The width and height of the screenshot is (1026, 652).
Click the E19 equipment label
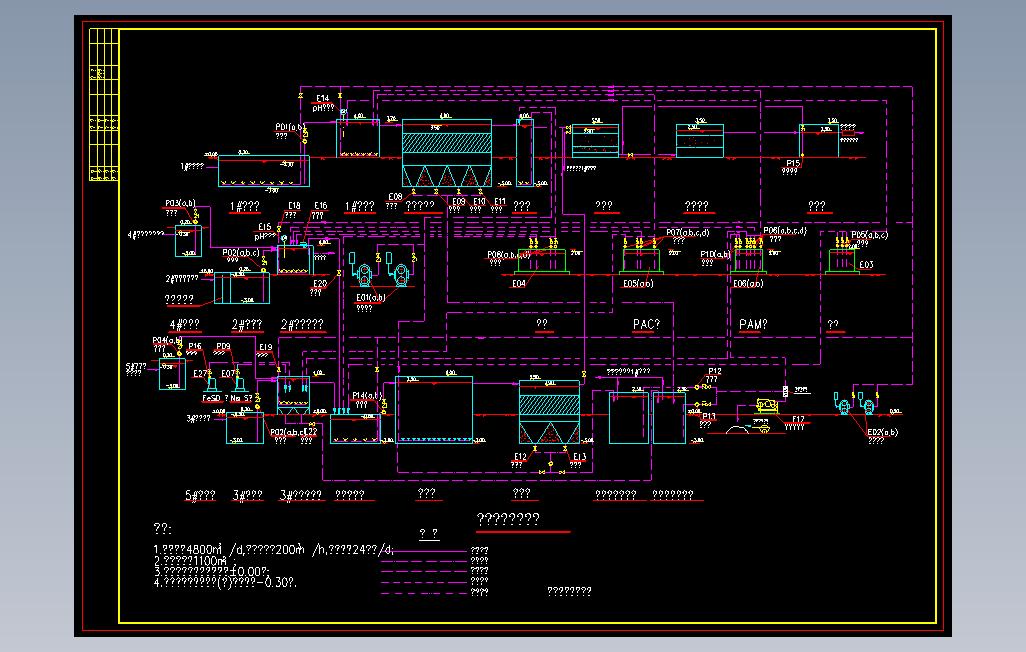(266, 348)
